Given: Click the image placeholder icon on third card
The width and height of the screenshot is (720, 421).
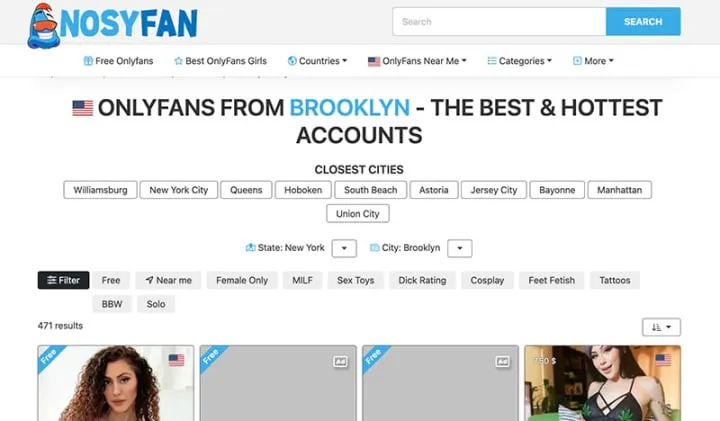Looking at the screenshot, I should (502, 361).
